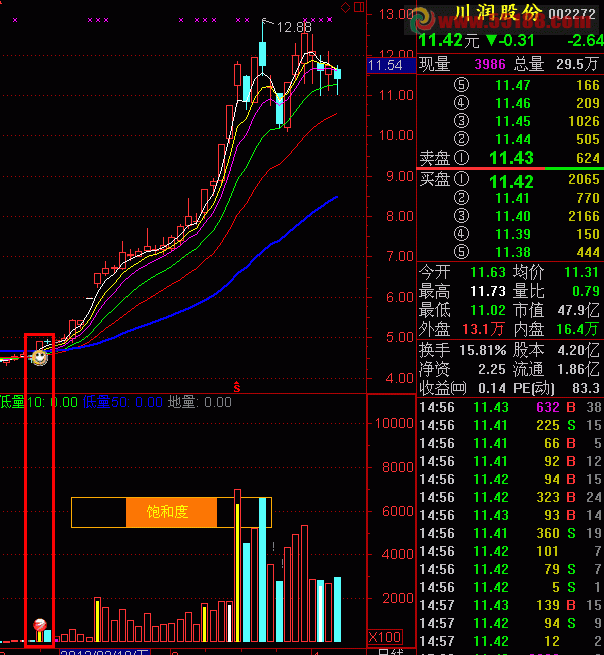Click the tick trade with volume 360

coord(510,533)
